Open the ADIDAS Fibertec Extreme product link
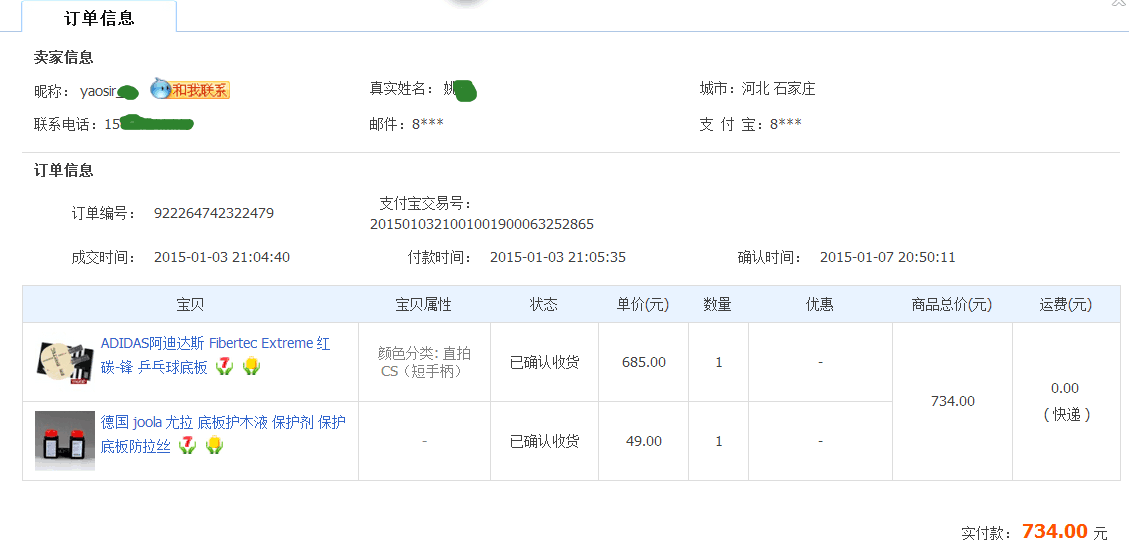 (215, 344)
